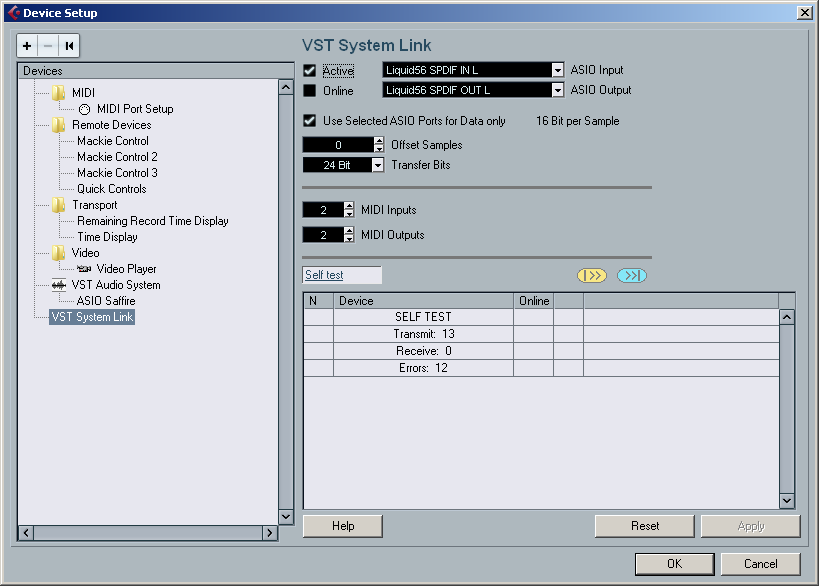Click OK to confirm Device Setup

point(675,564)
